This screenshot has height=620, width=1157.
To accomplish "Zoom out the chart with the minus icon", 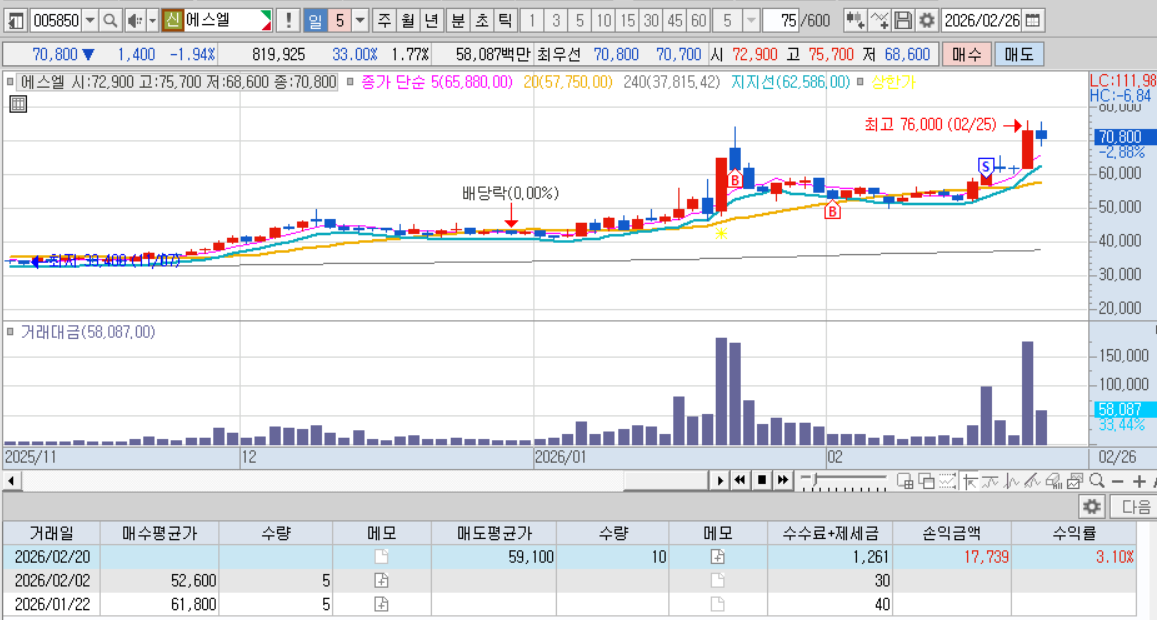I will click(x=1117, y=481).
